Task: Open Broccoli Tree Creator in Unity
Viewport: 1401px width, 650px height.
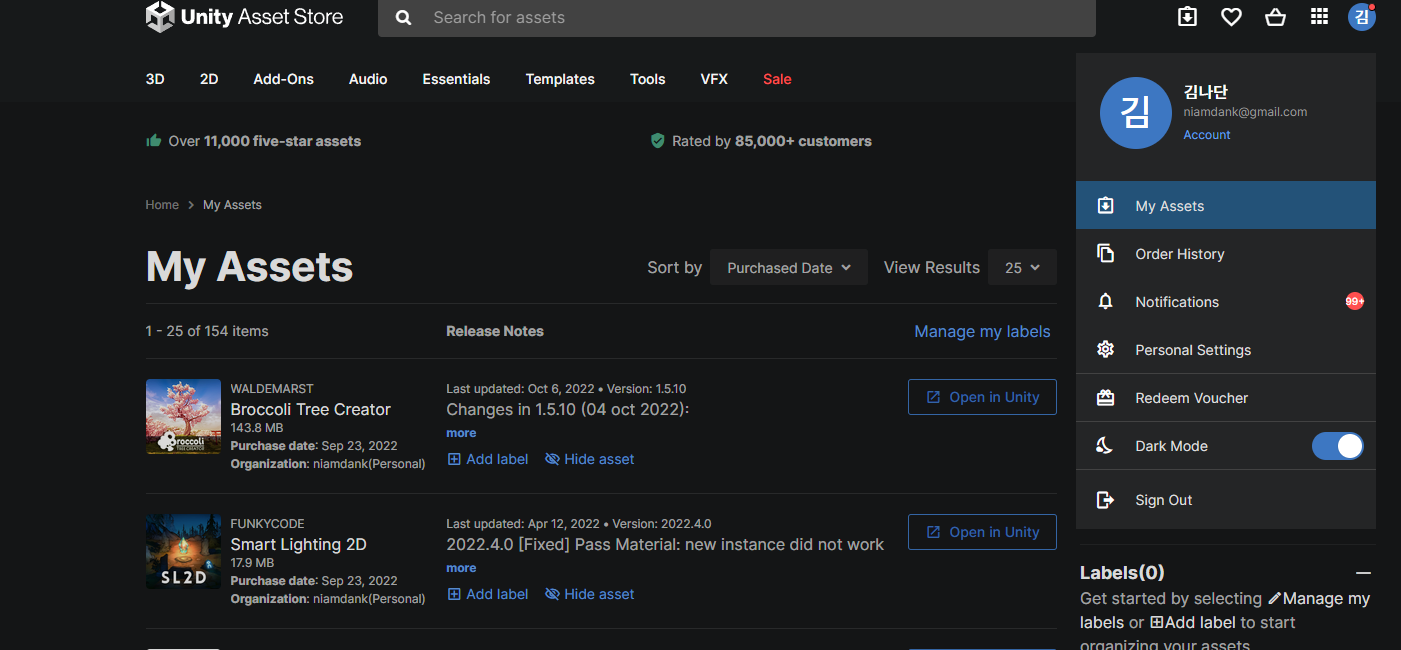Action: pos(982,397)
